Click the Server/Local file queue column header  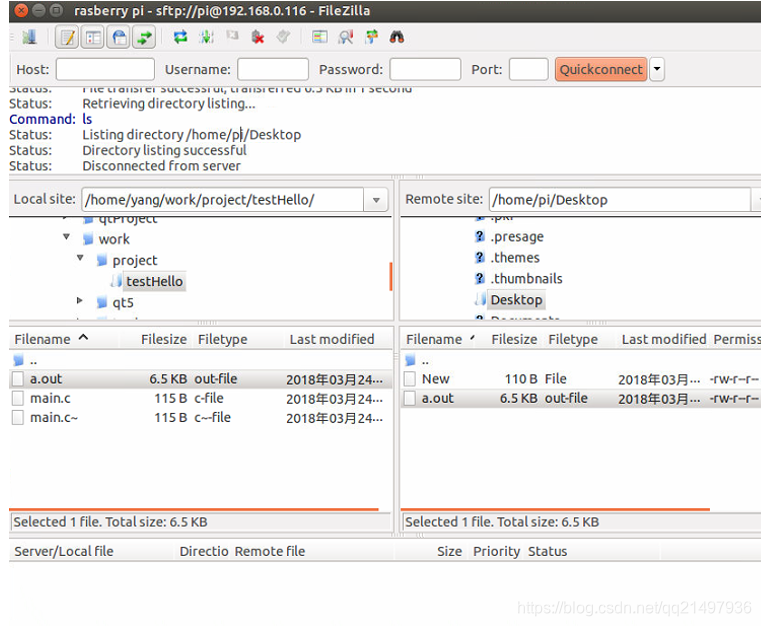tap(92, 552)
